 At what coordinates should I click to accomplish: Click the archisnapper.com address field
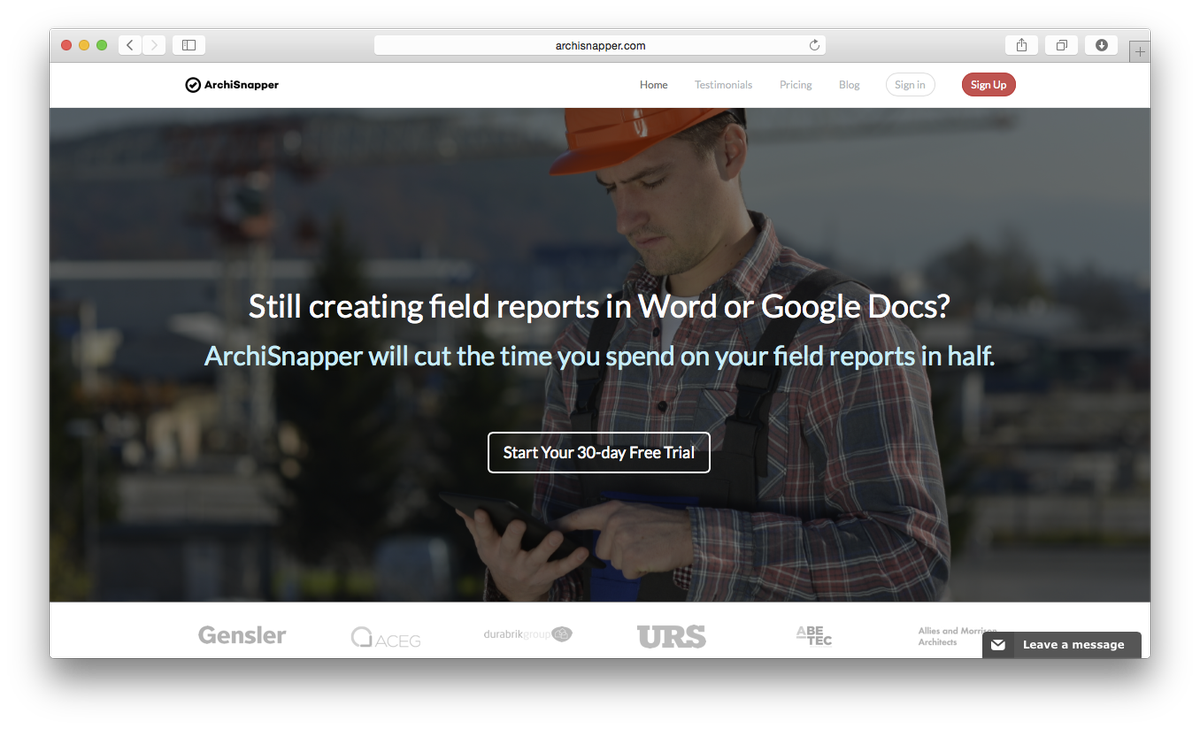[600, 45]
